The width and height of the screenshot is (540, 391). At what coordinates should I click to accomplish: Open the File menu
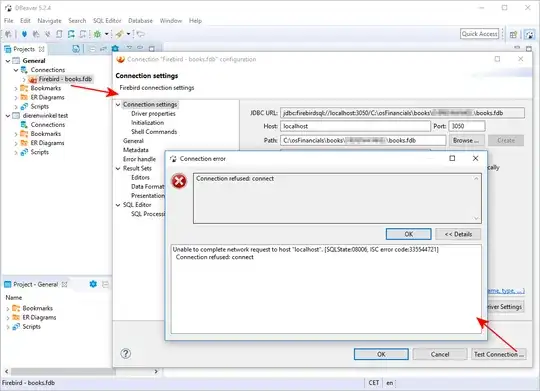9,21
